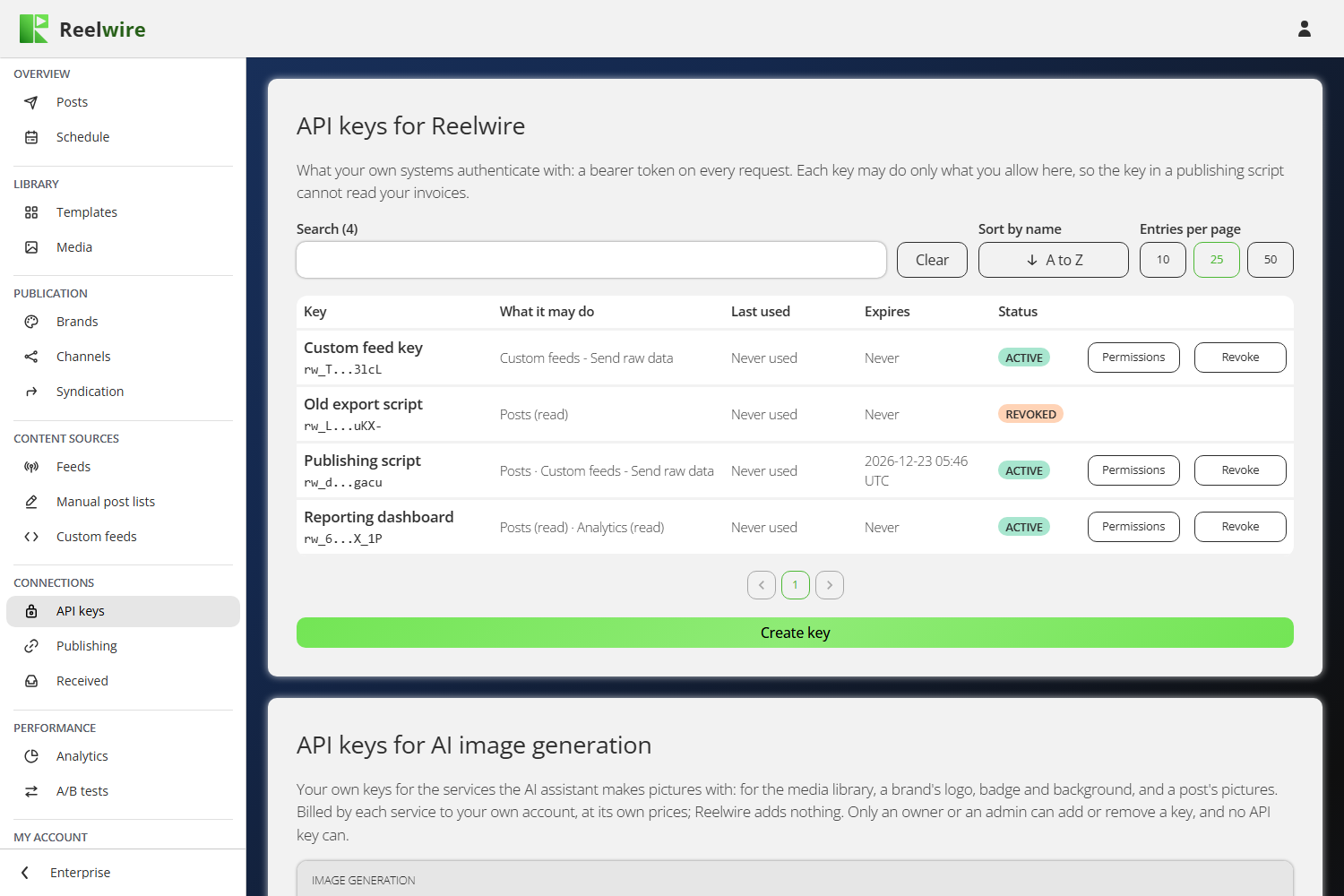1344x896 pixels.
Task: Open Syndication page
Action: pos(123,392)
